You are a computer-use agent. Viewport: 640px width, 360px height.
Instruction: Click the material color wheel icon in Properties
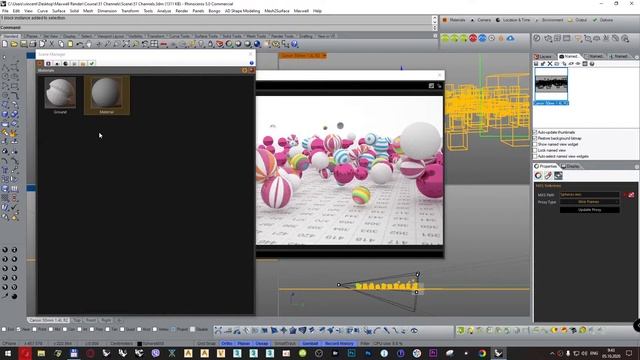coord(538,176)
